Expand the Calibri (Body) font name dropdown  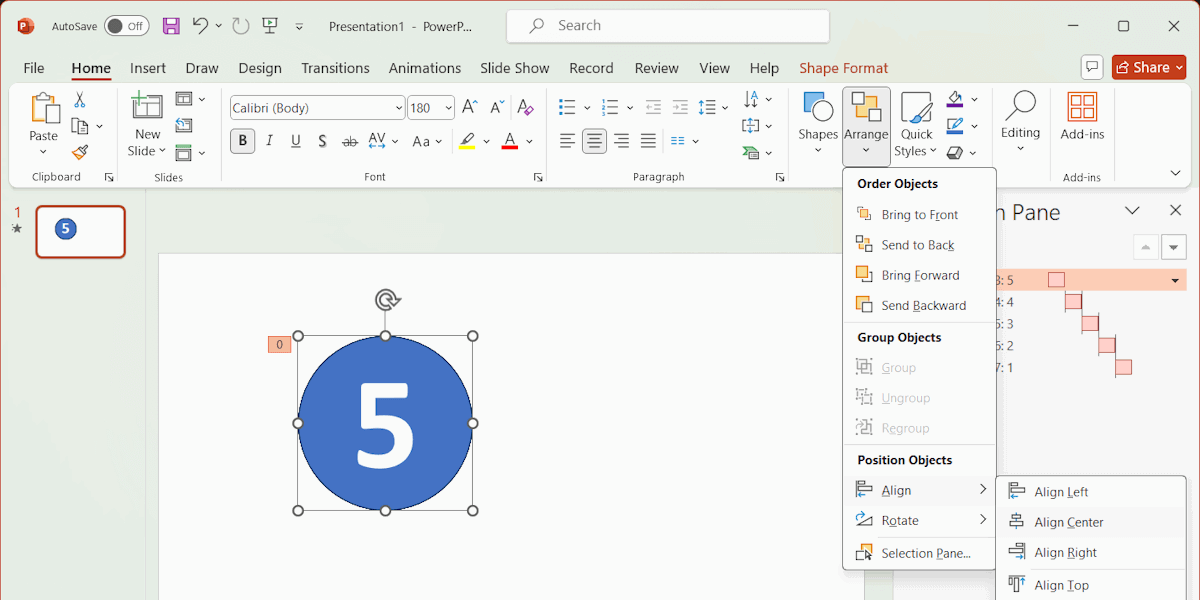tap(398, 108)
